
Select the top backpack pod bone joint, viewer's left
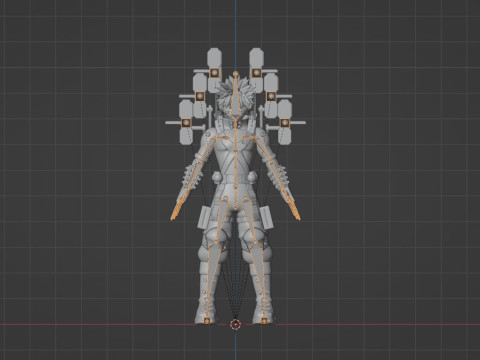point(214,73)
